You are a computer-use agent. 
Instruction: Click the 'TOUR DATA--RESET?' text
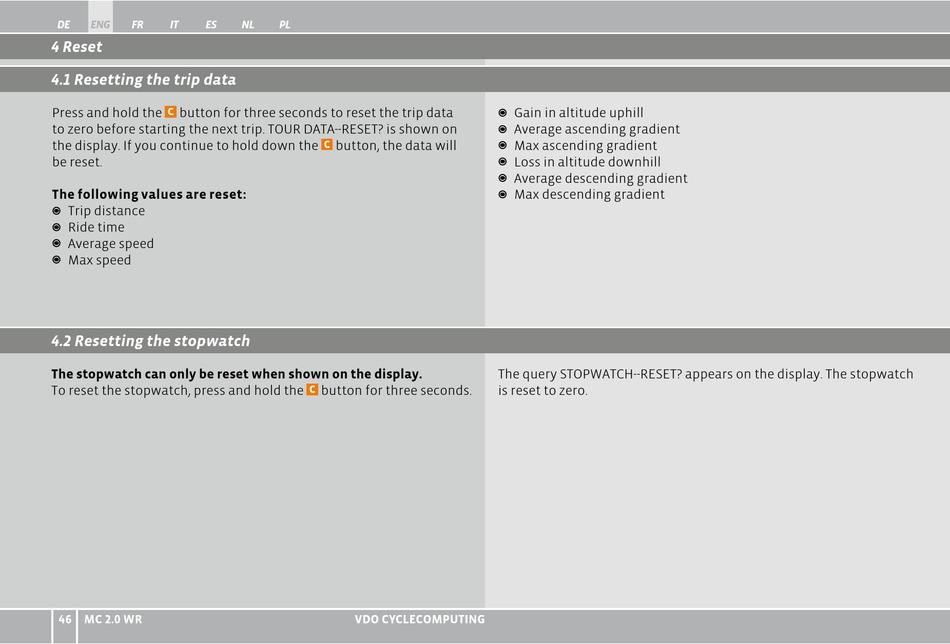point(325,129)
